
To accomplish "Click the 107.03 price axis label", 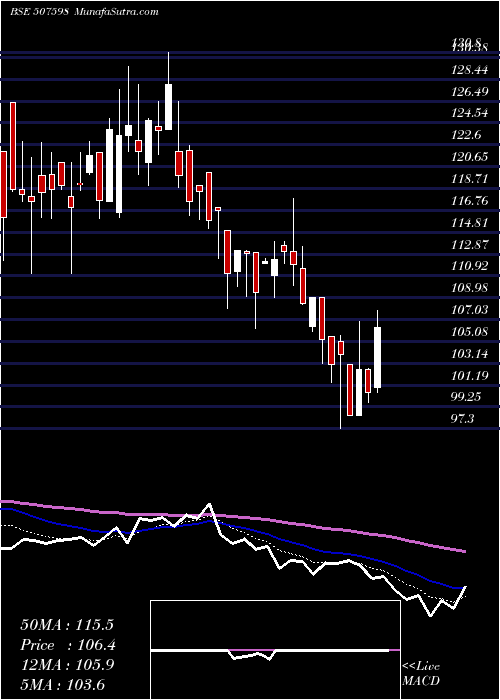I will tap(470, 310).
